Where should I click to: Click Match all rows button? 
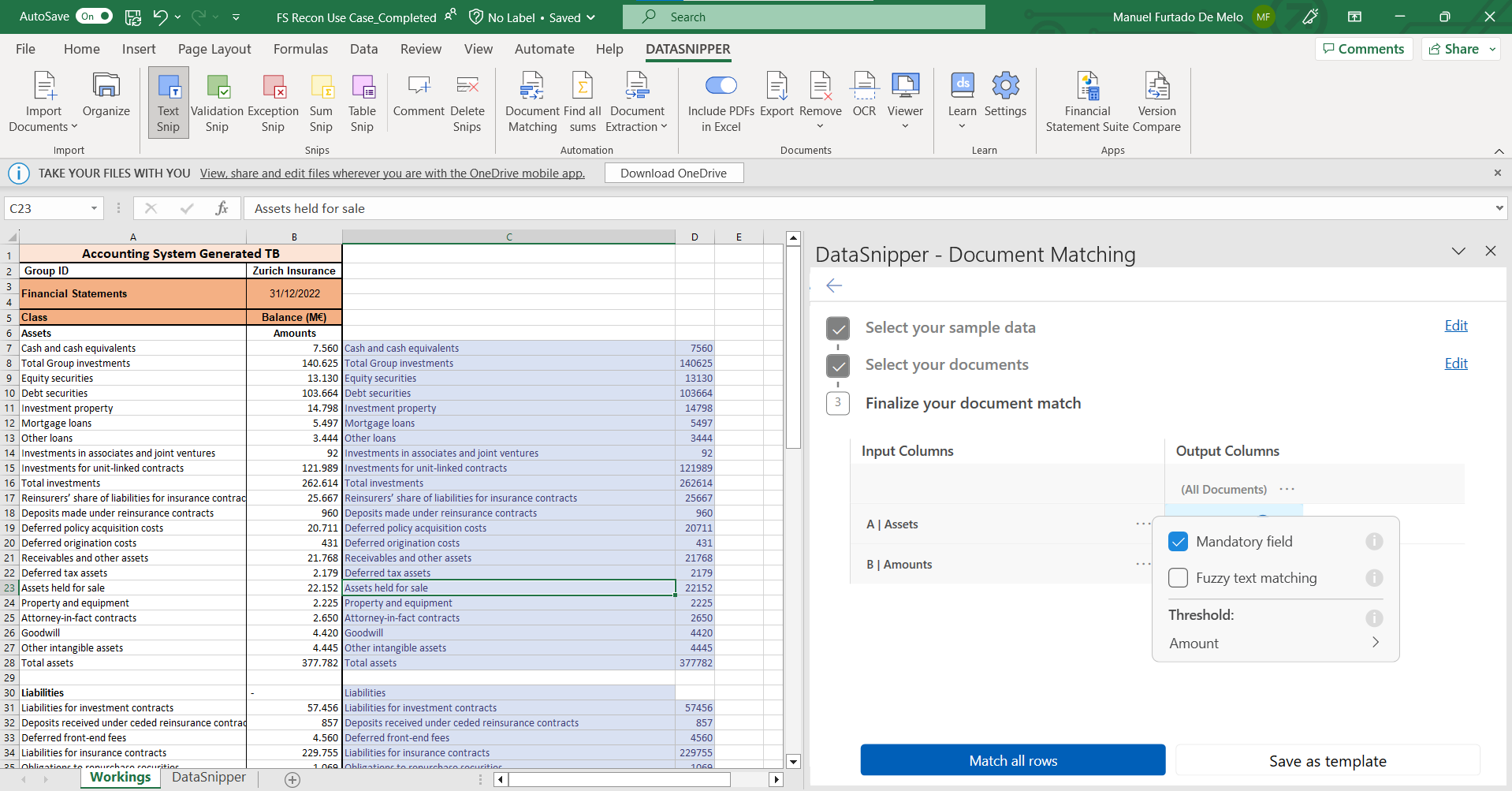[1013, 760]
